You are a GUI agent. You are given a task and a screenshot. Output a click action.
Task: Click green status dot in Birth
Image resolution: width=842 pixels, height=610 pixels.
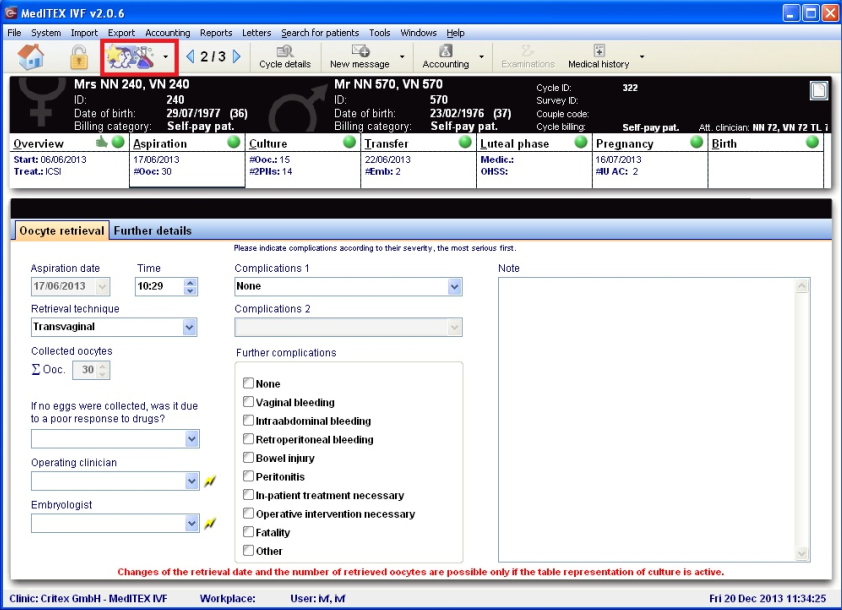812,142
